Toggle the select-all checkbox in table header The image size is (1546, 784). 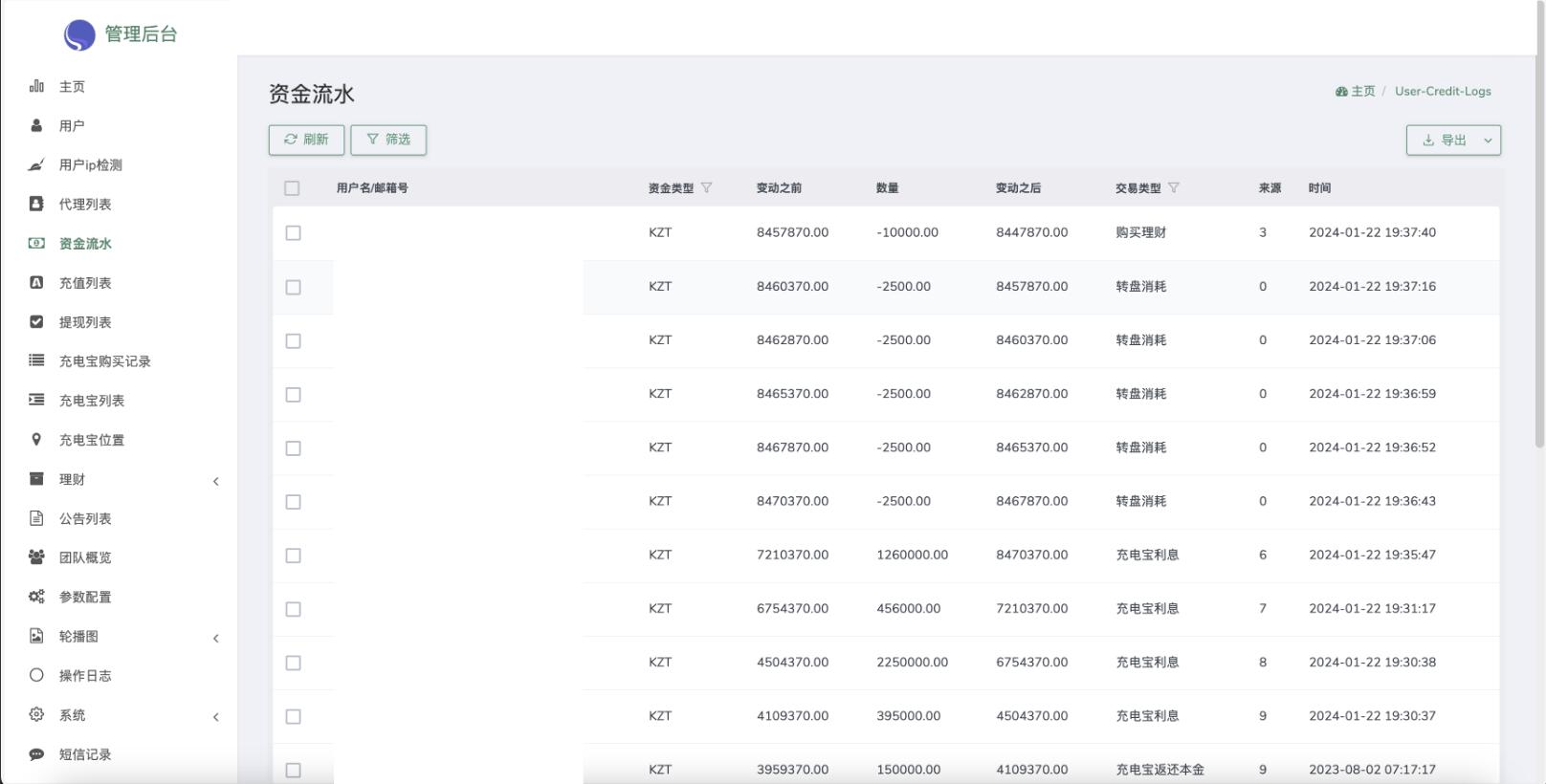293,188
